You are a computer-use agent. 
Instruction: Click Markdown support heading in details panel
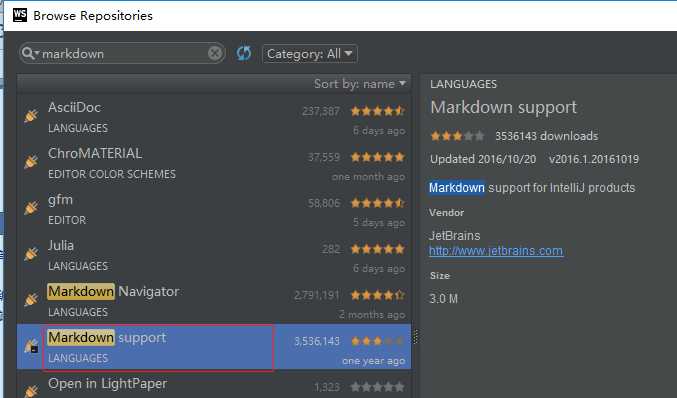click(503, 107)
